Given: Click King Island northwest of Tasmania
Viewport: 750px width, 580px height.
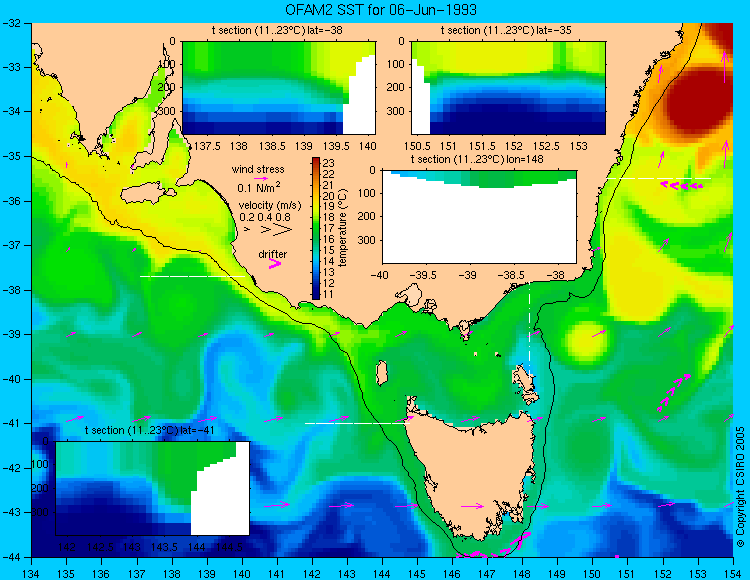Looking at the screenshot, I should [x=382, y=373].
